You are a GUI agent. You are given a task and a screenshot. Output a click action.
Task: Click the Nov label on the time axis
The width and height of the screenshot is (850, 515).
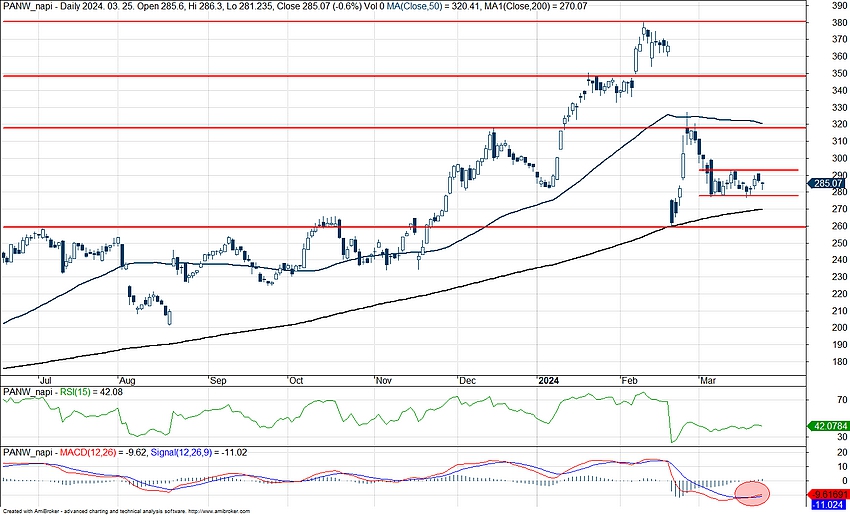tap(383, 380)
